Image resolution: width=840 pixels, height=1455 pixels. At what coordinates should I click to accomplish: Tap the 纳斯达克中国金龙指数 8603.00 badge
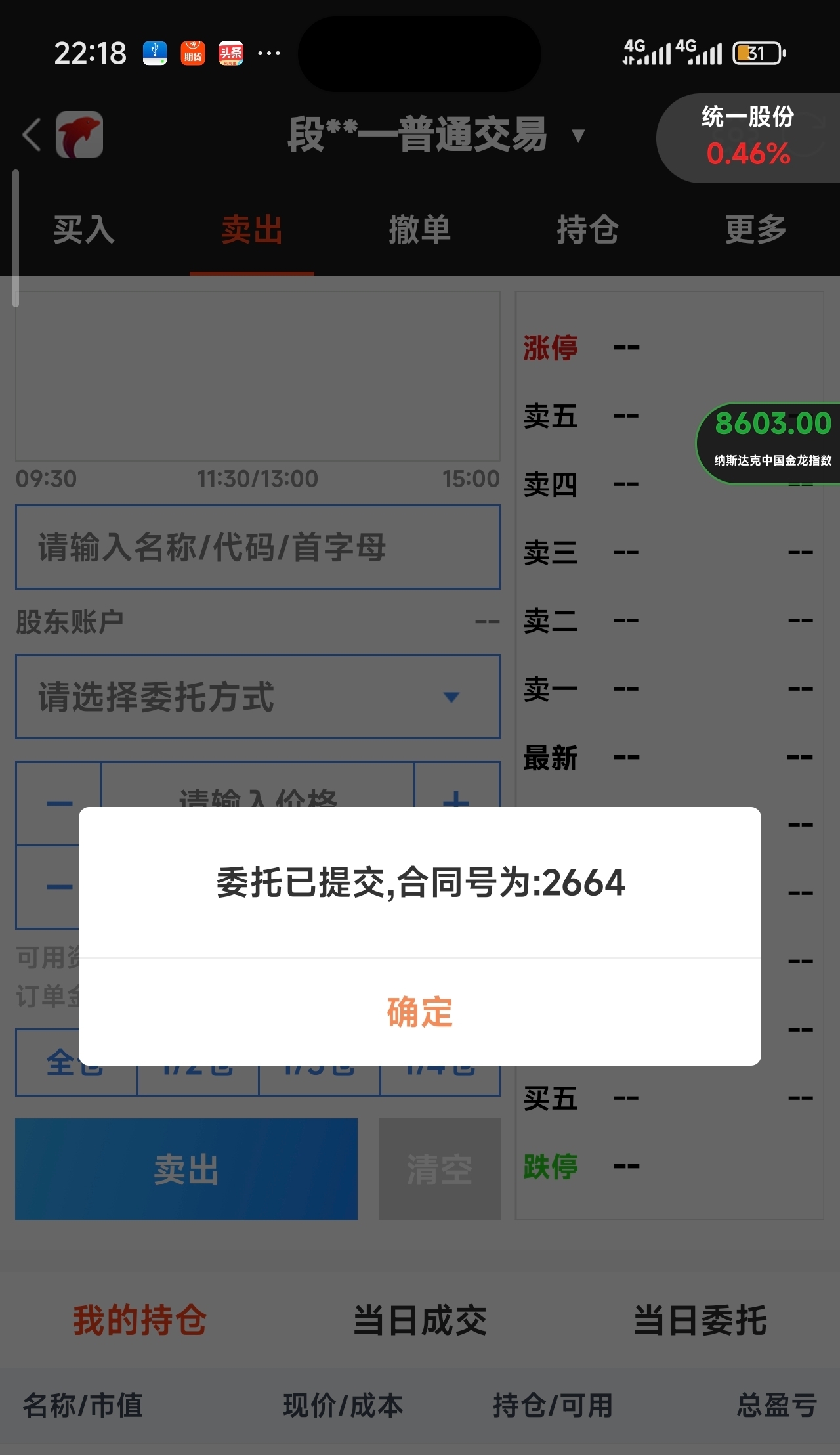(769, 443)
